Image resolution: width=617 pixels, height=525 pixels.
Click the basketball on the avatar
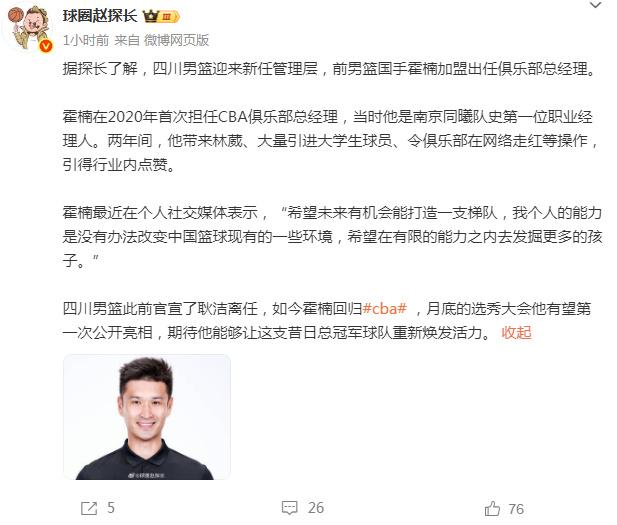(15, 16)
